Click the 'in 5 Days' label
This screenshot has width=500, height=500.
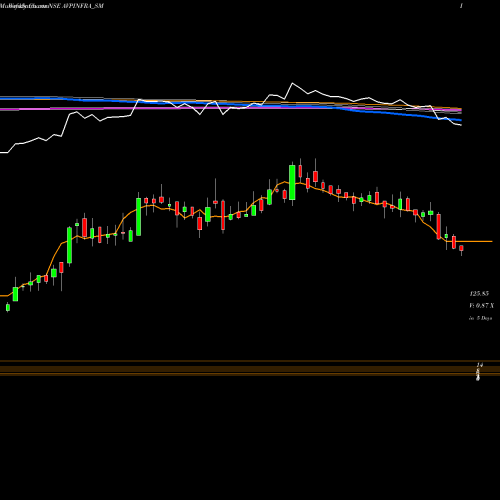click(x=480, y=318)
